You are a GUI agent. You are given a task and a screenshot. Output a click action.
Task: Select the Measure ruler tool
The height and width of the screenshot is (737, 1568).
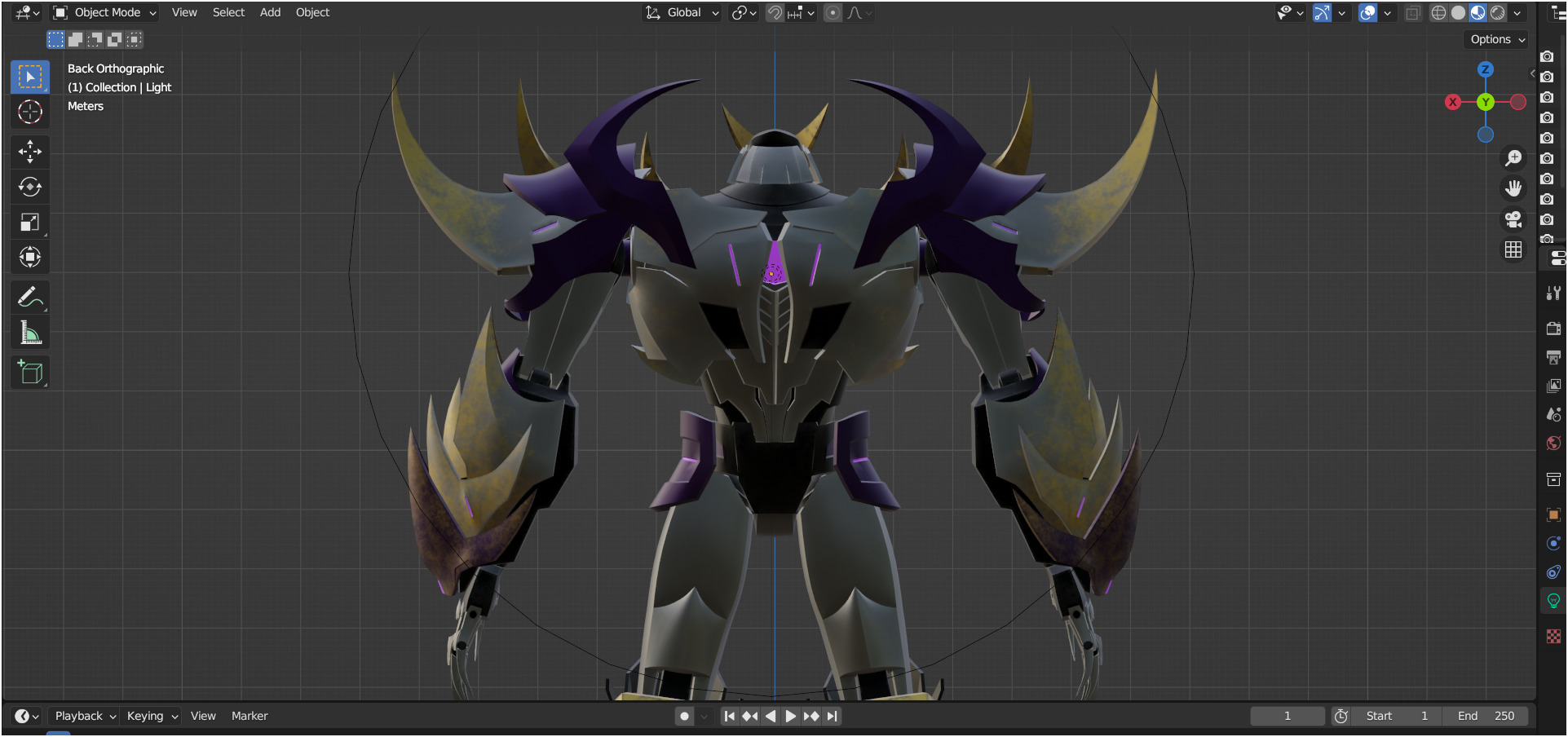click(x=30, y=333)
